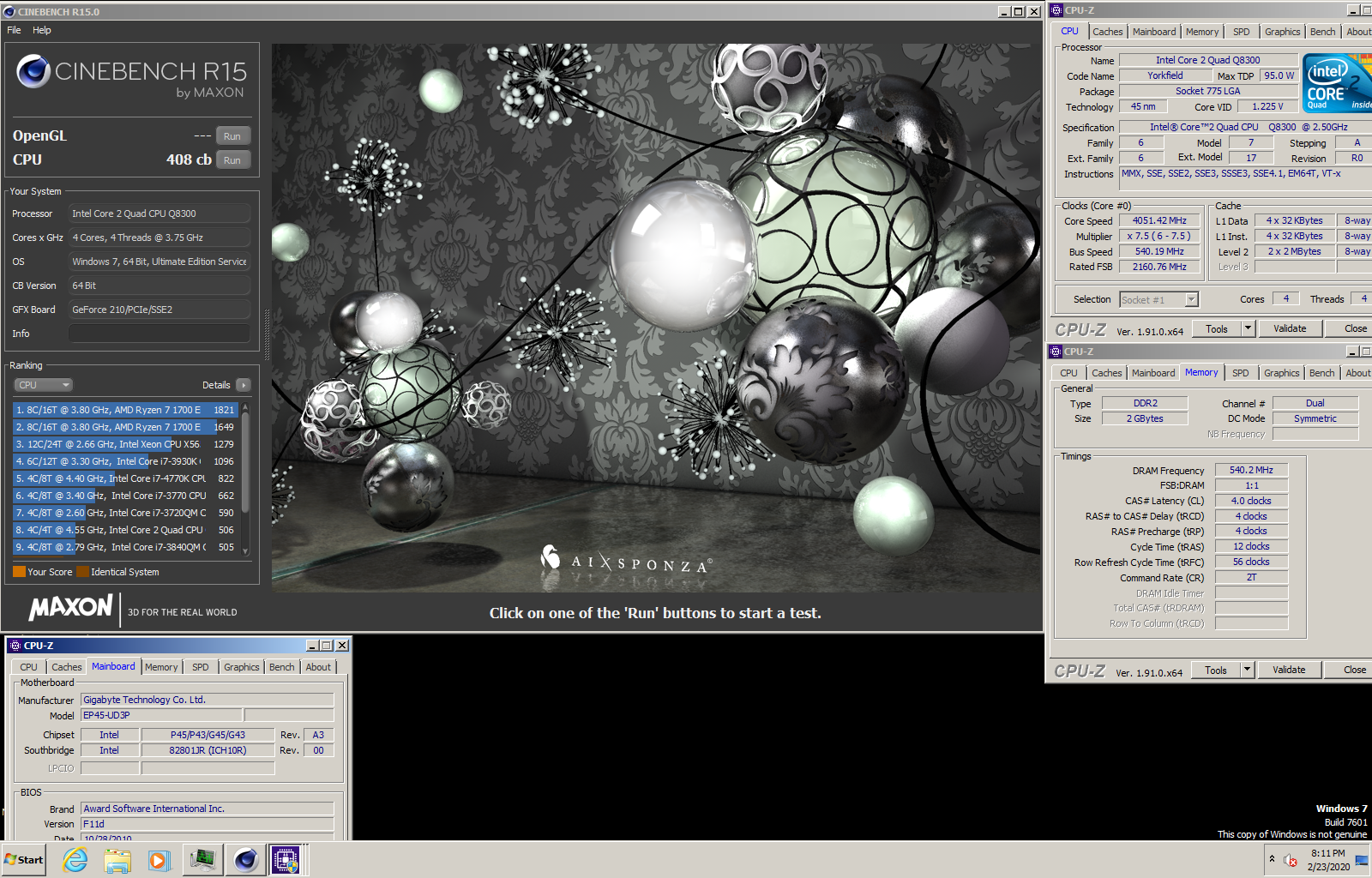Click Validate in top CPU-Z window
The width and height of the screenshot is (1372, 878).
click(1290, 328)
